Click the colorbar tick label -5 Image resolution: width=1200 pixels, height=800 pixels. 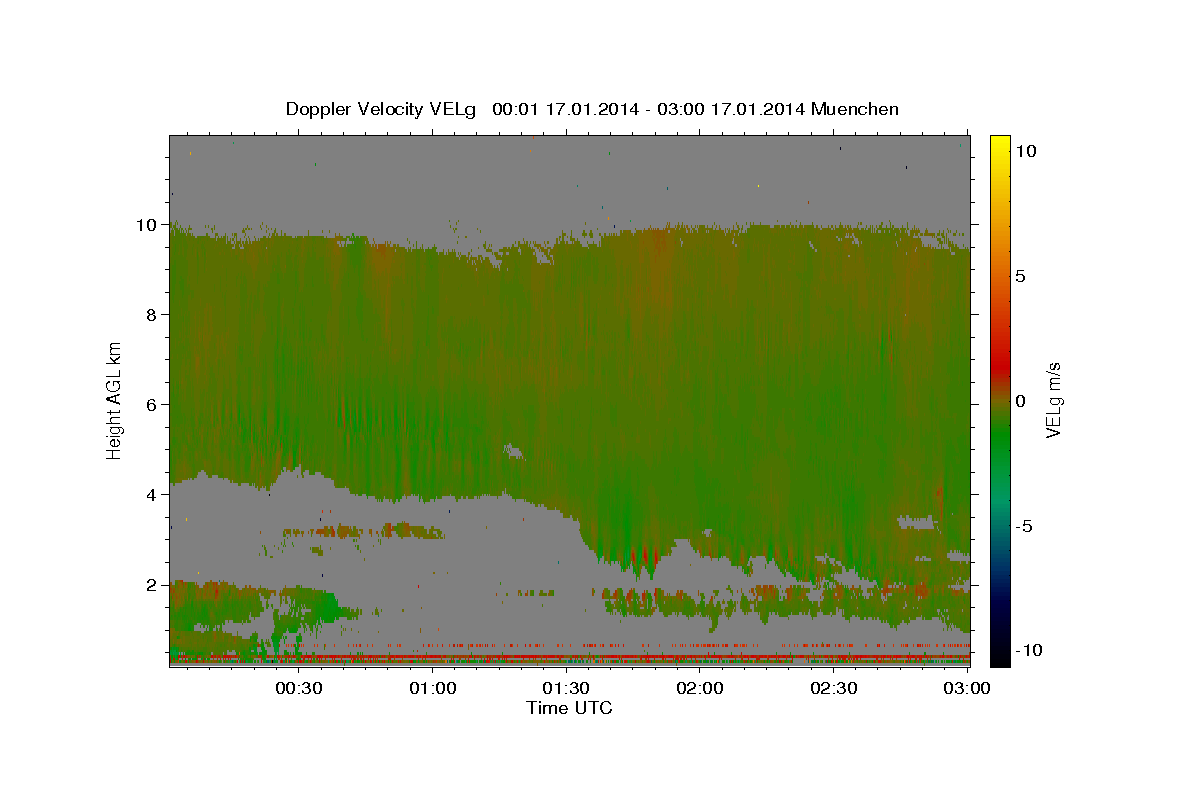click(1025, 526)
